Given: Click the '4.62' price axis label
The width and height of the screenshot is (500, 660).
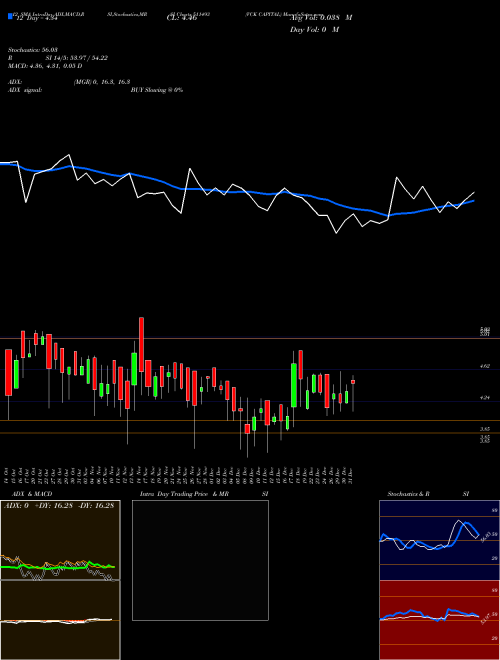Looking at the screenshot, I should click(485, 366).
